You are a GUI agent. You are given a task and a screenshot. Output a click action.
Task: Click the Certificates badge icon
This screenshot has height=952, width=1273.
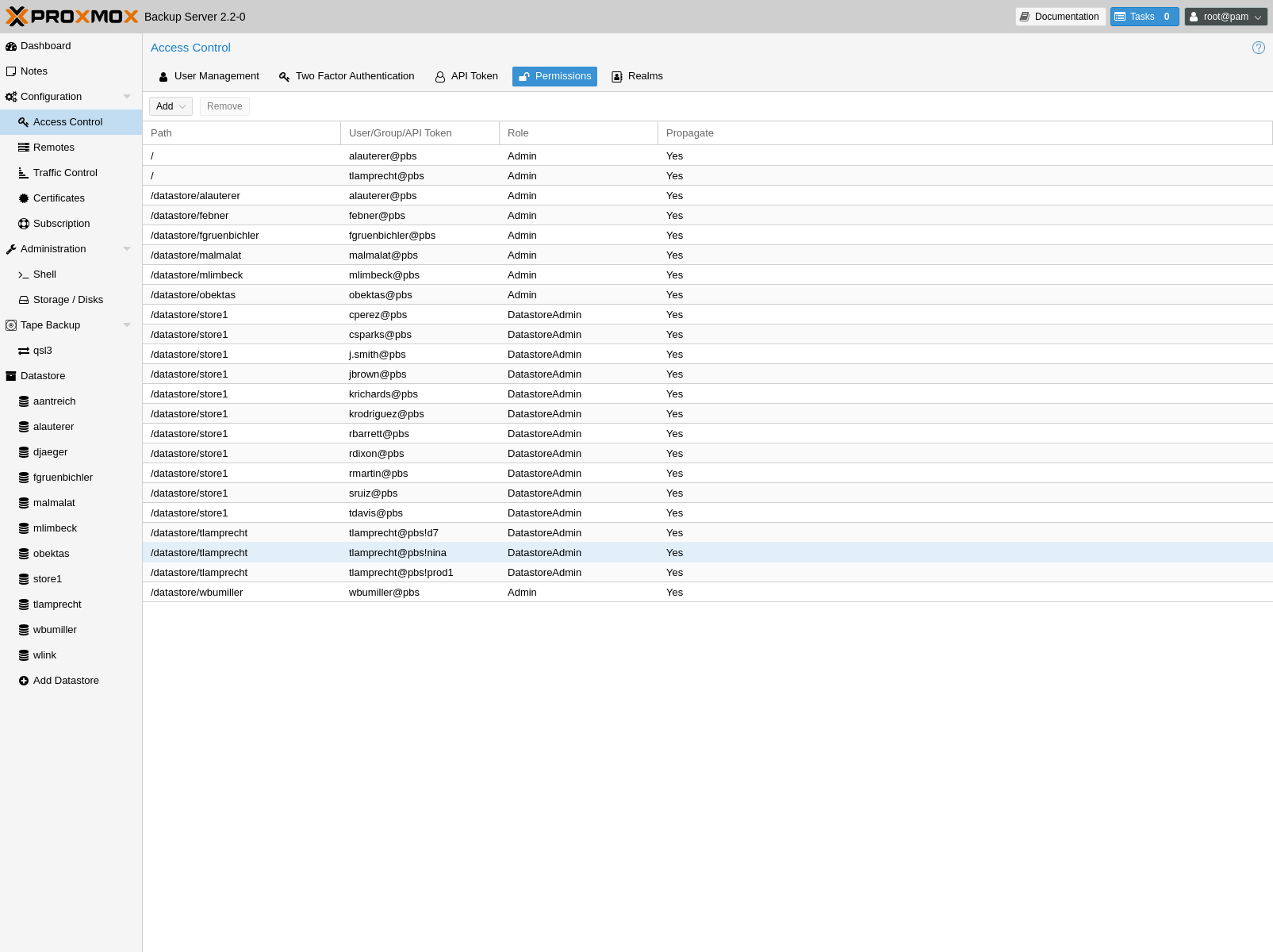click(24, 198)
